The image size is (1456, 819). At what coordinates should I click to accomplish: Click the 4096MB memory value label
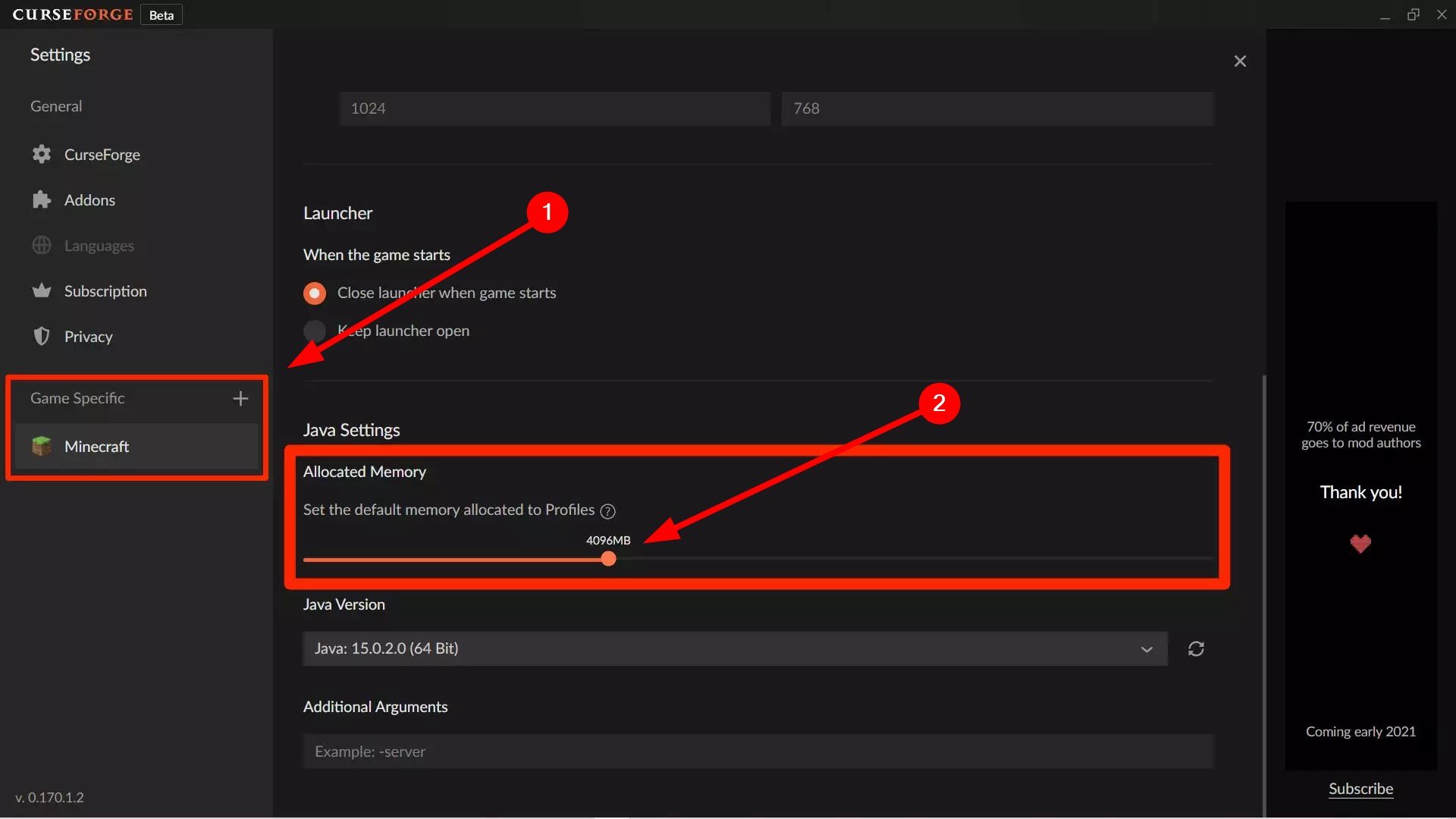point(608,540)
